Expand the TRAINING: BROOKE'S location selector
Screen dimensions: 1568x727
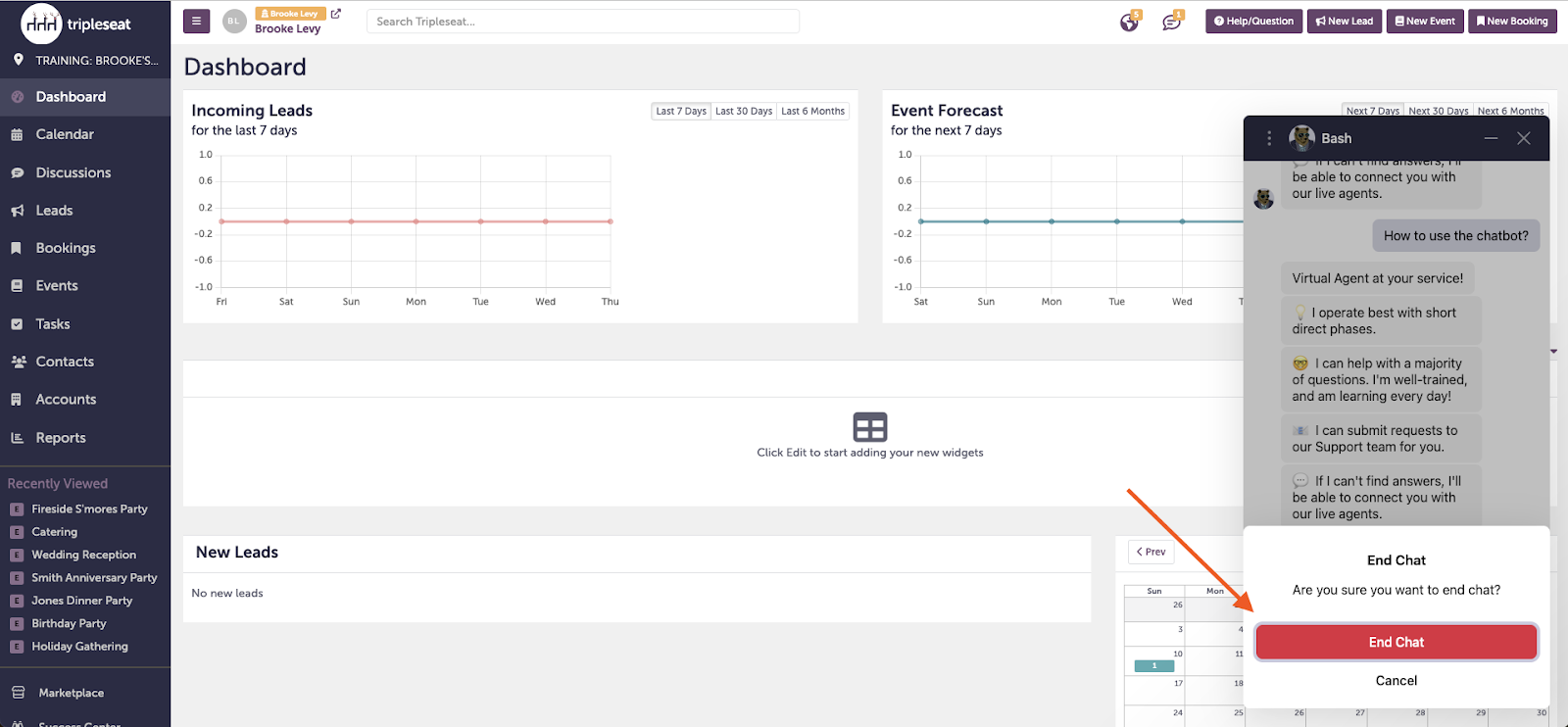pyautogui.click(x=86, y=61)
